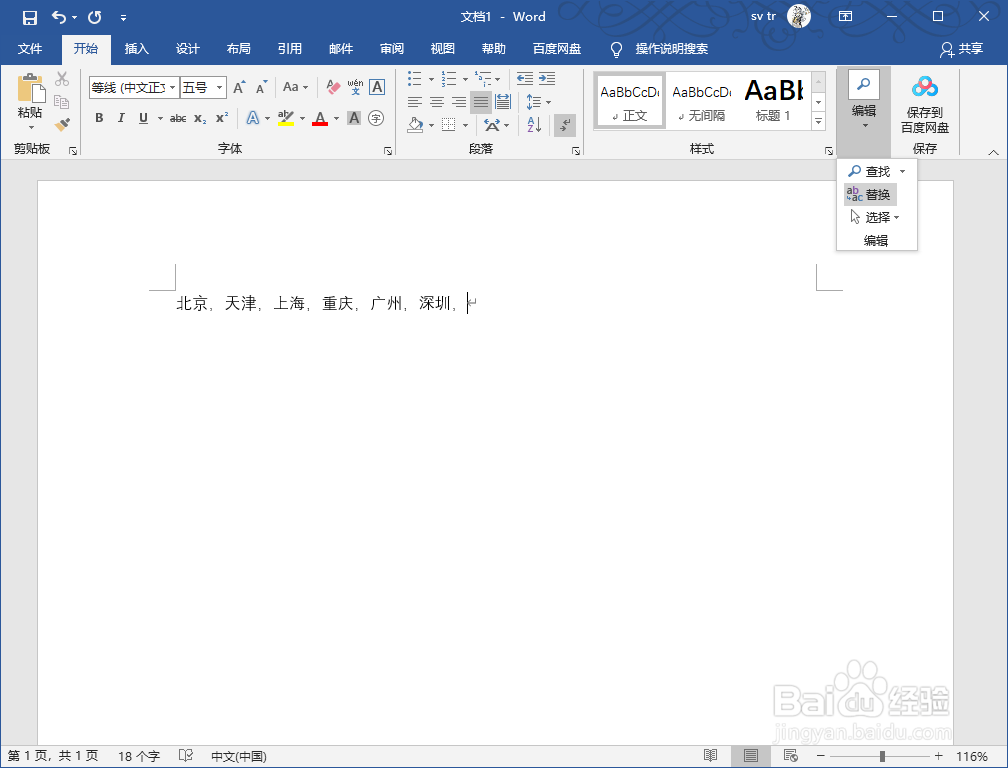Expand the font color dropdown arrow

point(335,118)
